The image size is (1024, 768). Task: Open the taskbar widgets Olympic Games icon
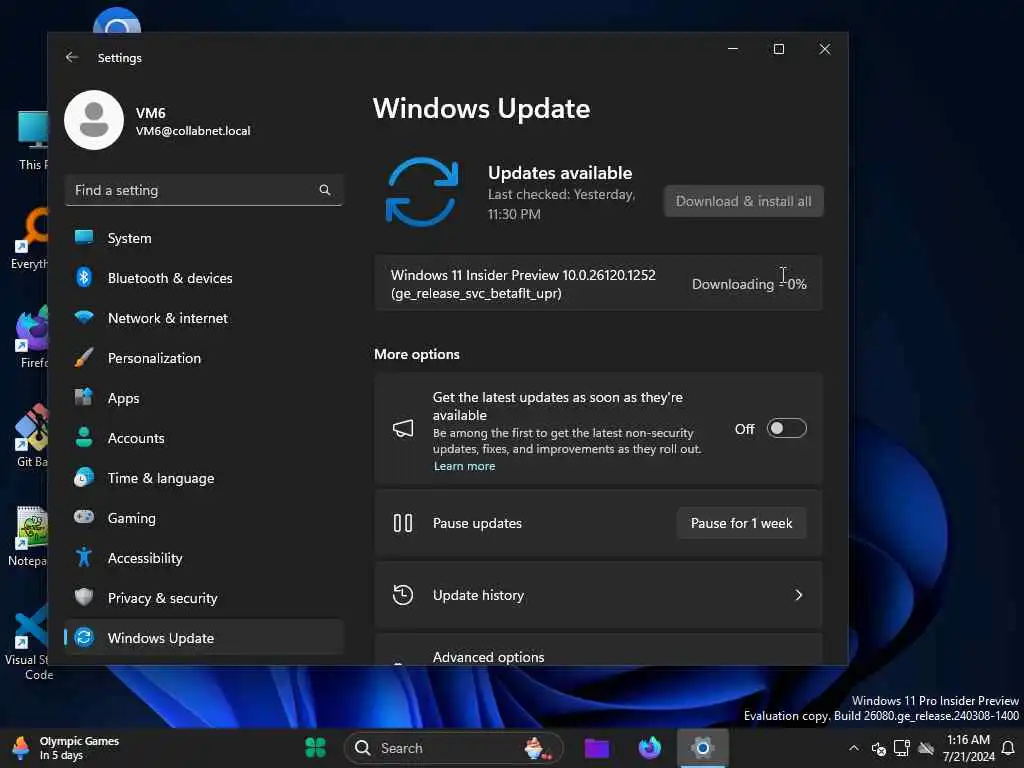coord(22,748)
